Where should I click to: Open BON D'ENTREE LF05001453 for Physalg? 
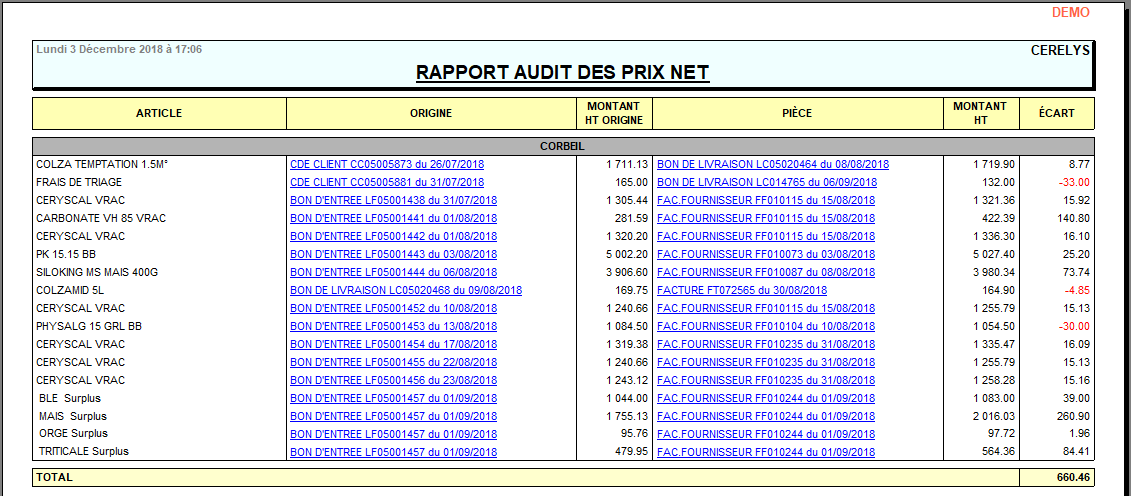click(393, 326)
